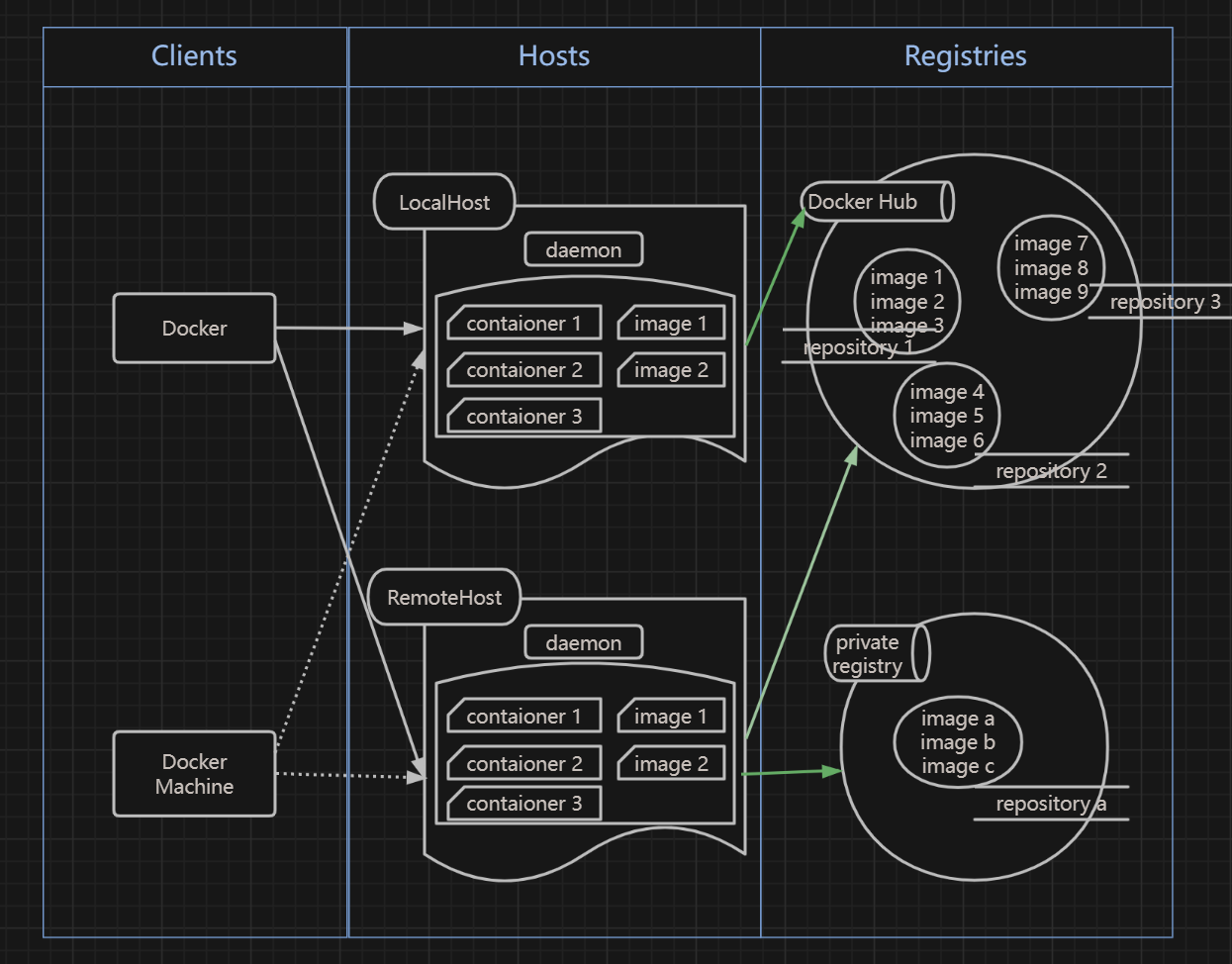Select the Clients column header

click(195, 56)
